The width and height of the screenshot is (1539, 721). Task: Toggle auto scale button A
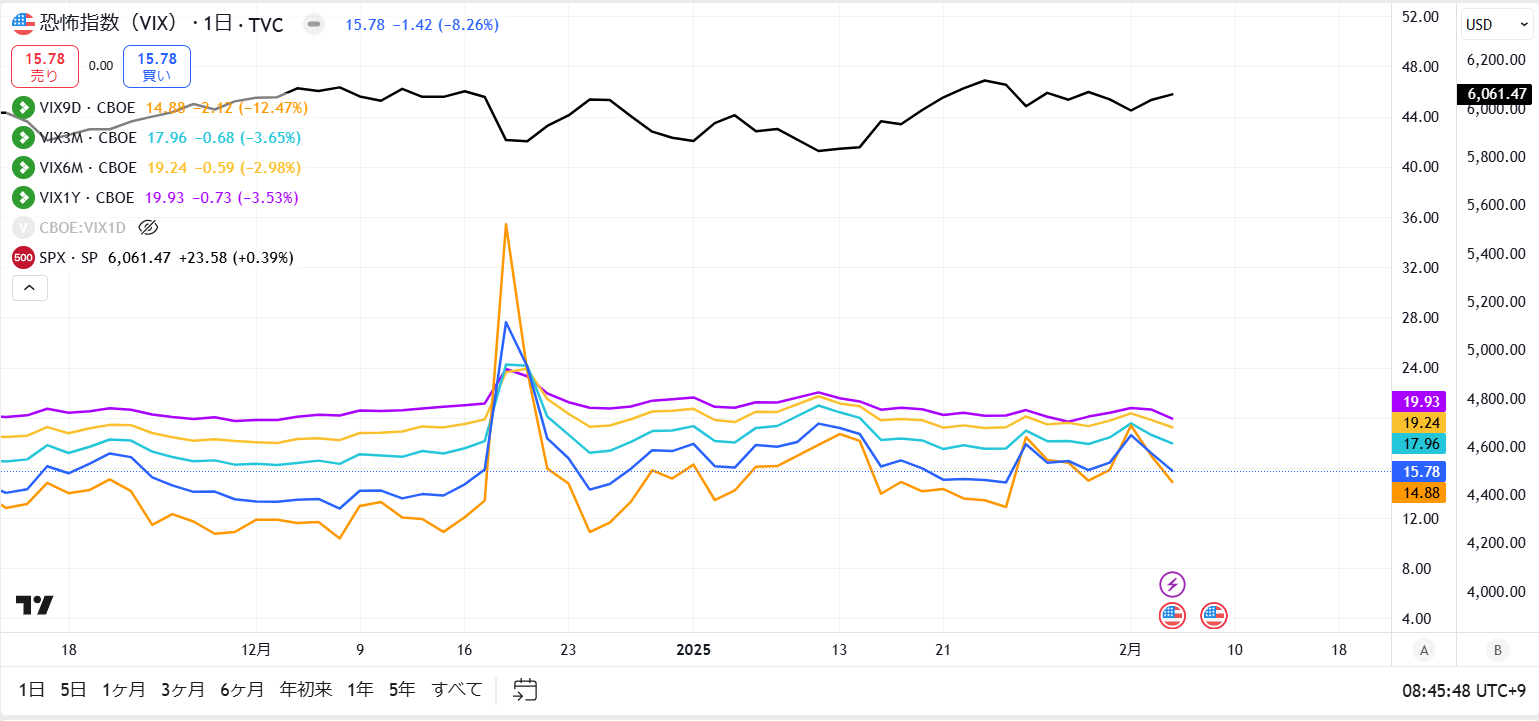1424,650
